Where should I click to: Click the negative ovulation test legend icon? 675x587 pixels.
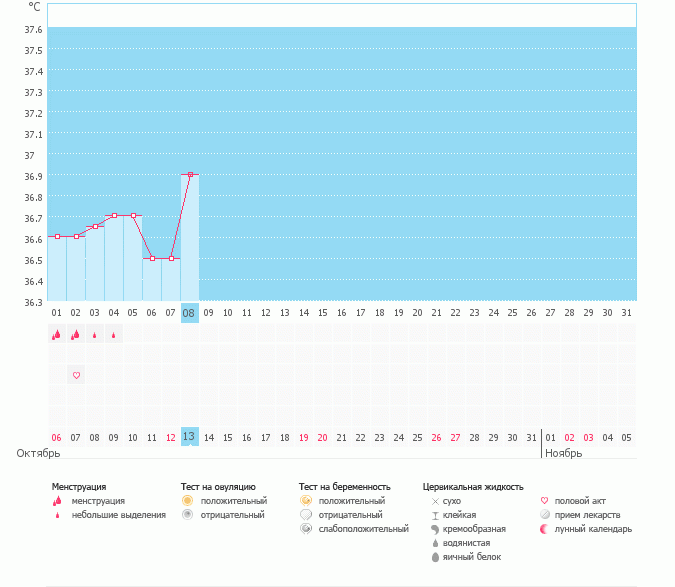click(x=187, y=514)
